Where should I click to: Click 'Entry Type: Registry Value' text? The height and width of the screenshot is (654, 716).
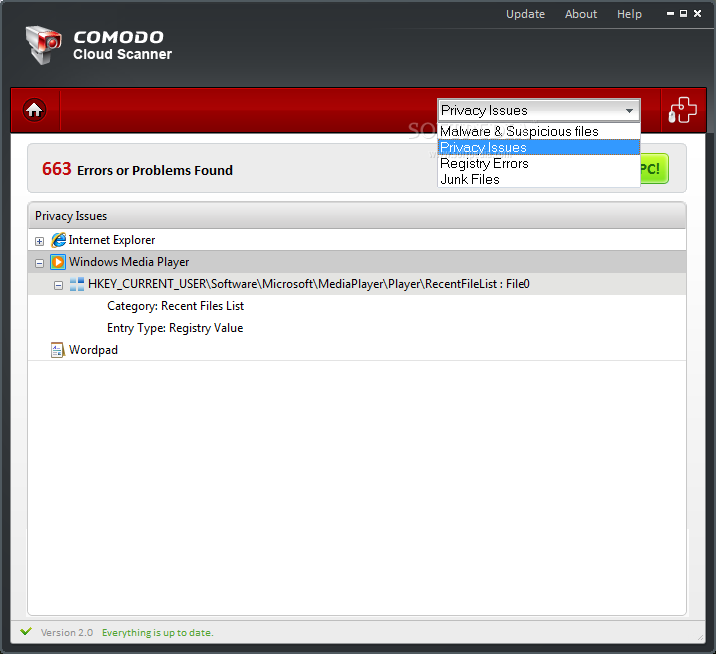(x=175, y=328)
